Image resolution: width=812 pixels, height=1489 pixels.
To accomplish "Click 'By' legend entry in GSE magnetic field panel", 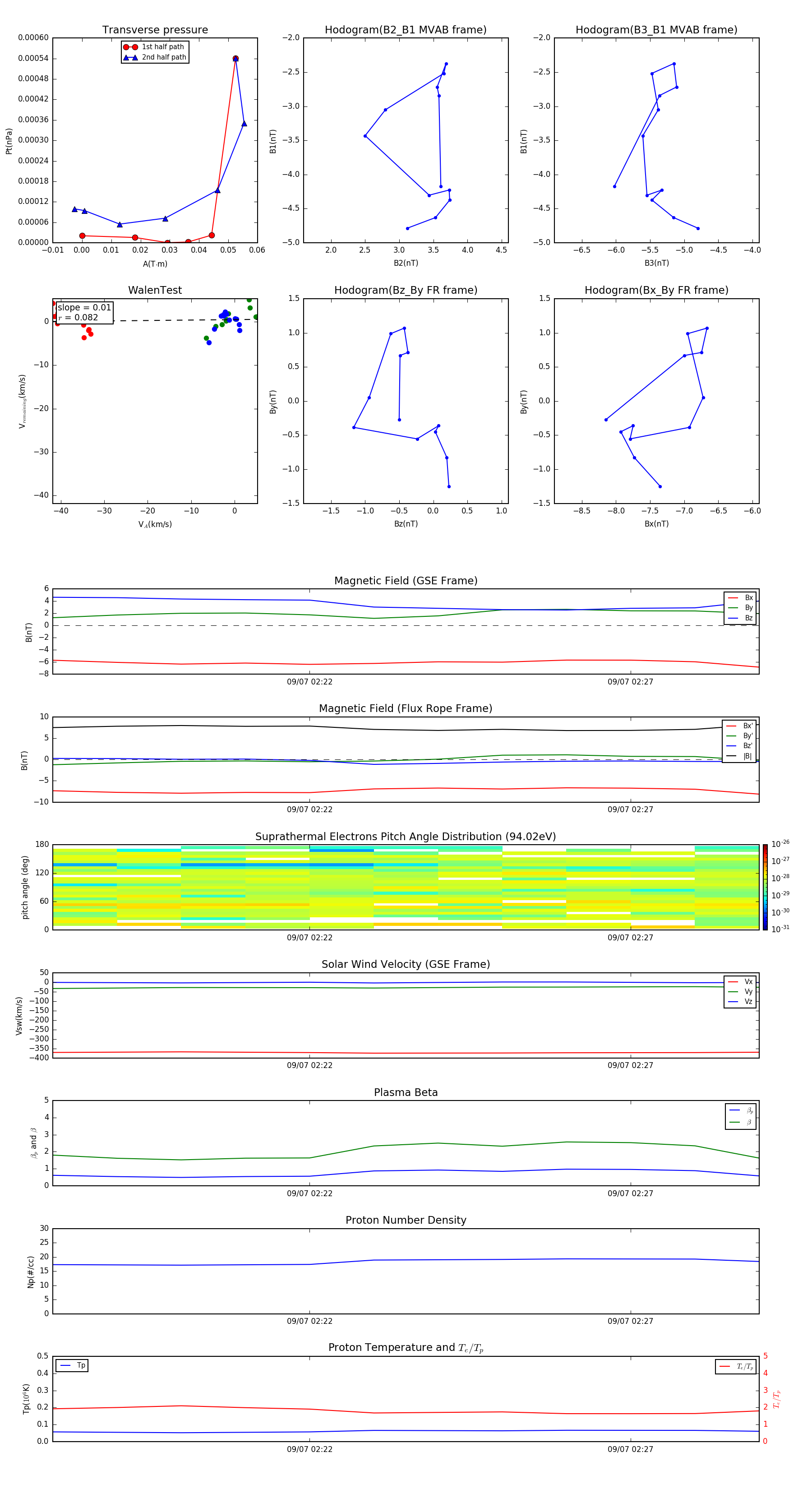I will pos(741,608).
